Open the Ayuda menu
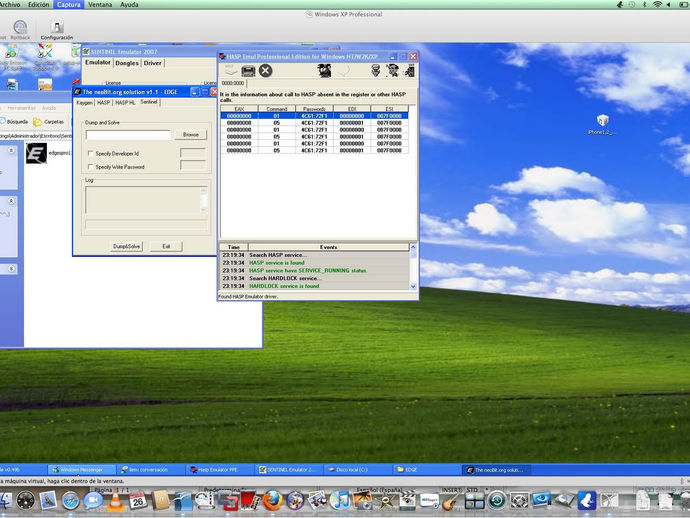The width and height of the screenshot is (690, 518). (129, 4)
